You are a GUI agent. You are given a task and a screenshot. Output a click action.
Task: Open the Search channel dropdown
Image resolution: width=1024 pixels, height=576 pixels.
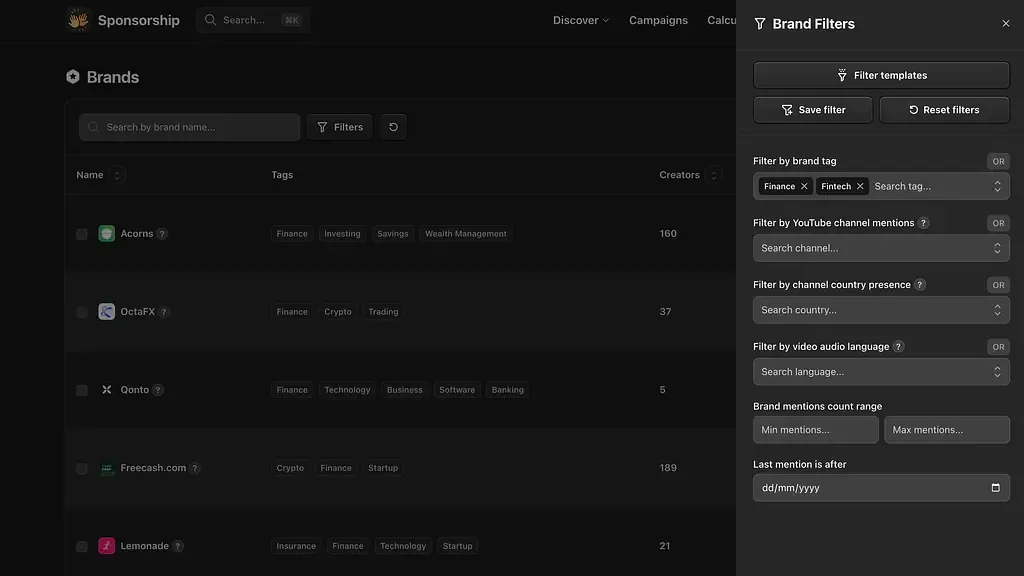pos(881,248)
